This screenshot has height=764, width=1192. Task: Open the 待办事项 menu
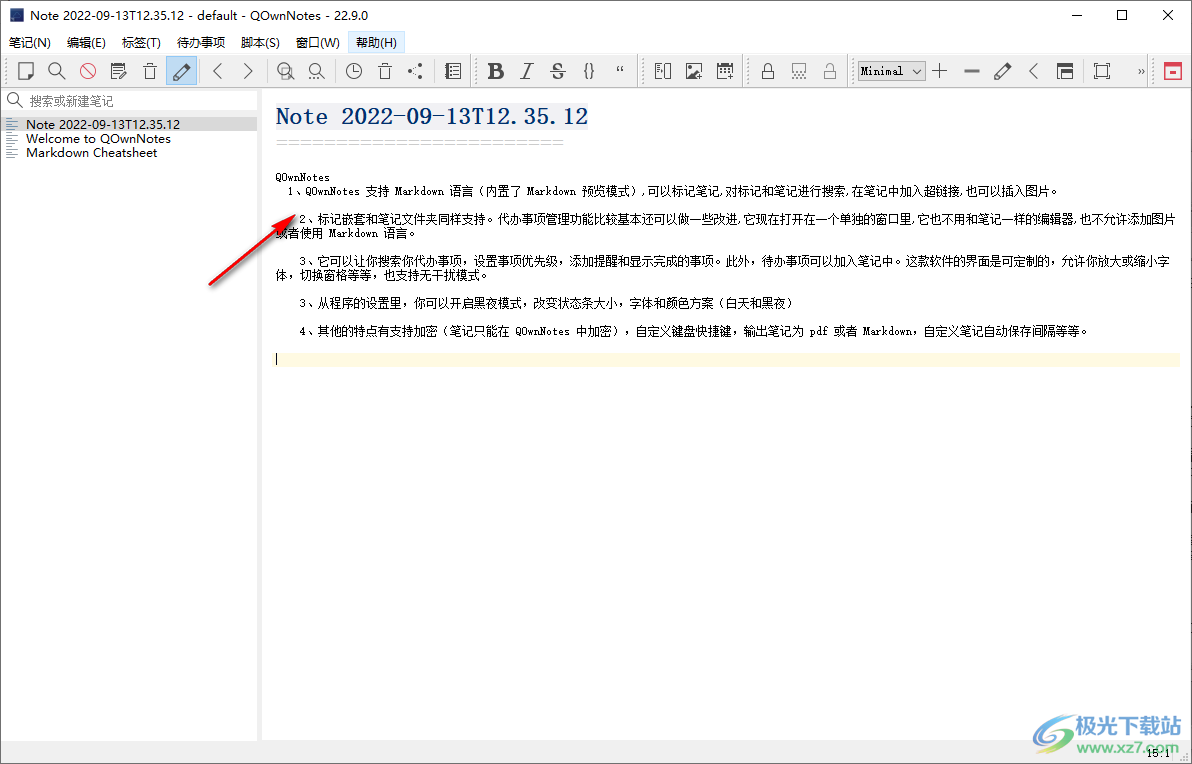click(200, 42)
